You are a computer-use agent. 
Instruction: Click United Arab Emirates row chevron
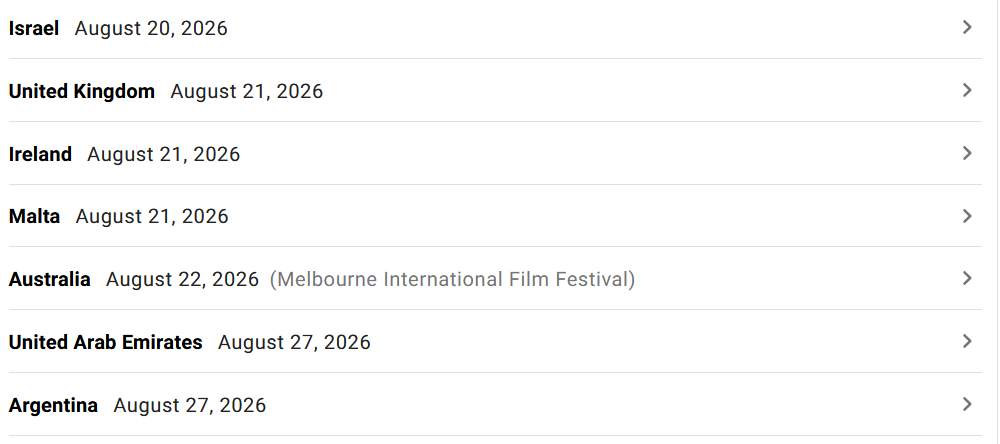click(967, 342)
